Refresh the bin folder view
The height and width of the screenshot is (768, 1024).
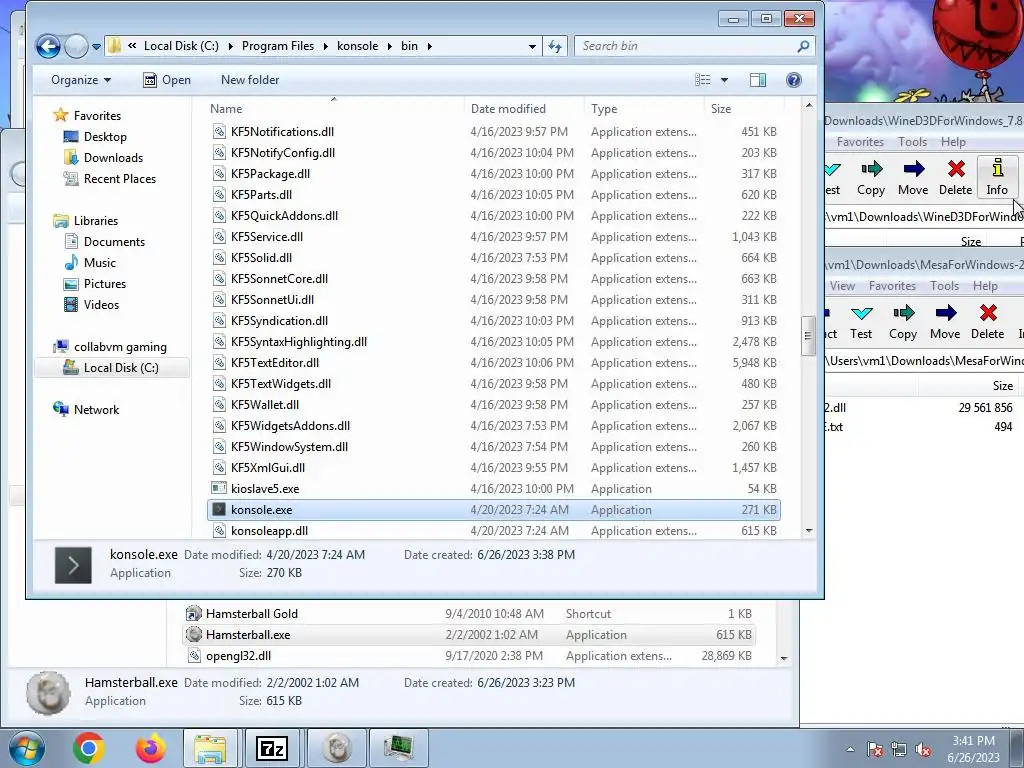[554, 46]
